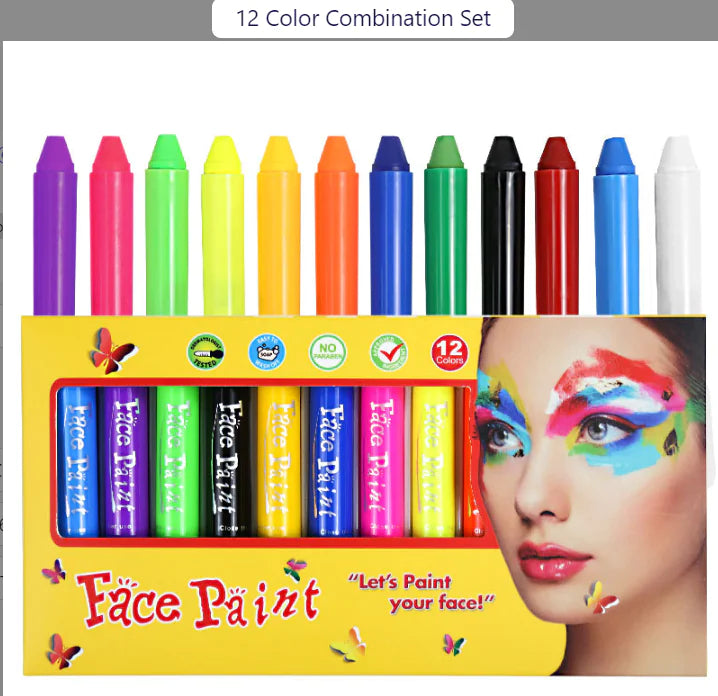
Task: Click the "Let's Paint your face!" slogan
Action: [421, 593]
